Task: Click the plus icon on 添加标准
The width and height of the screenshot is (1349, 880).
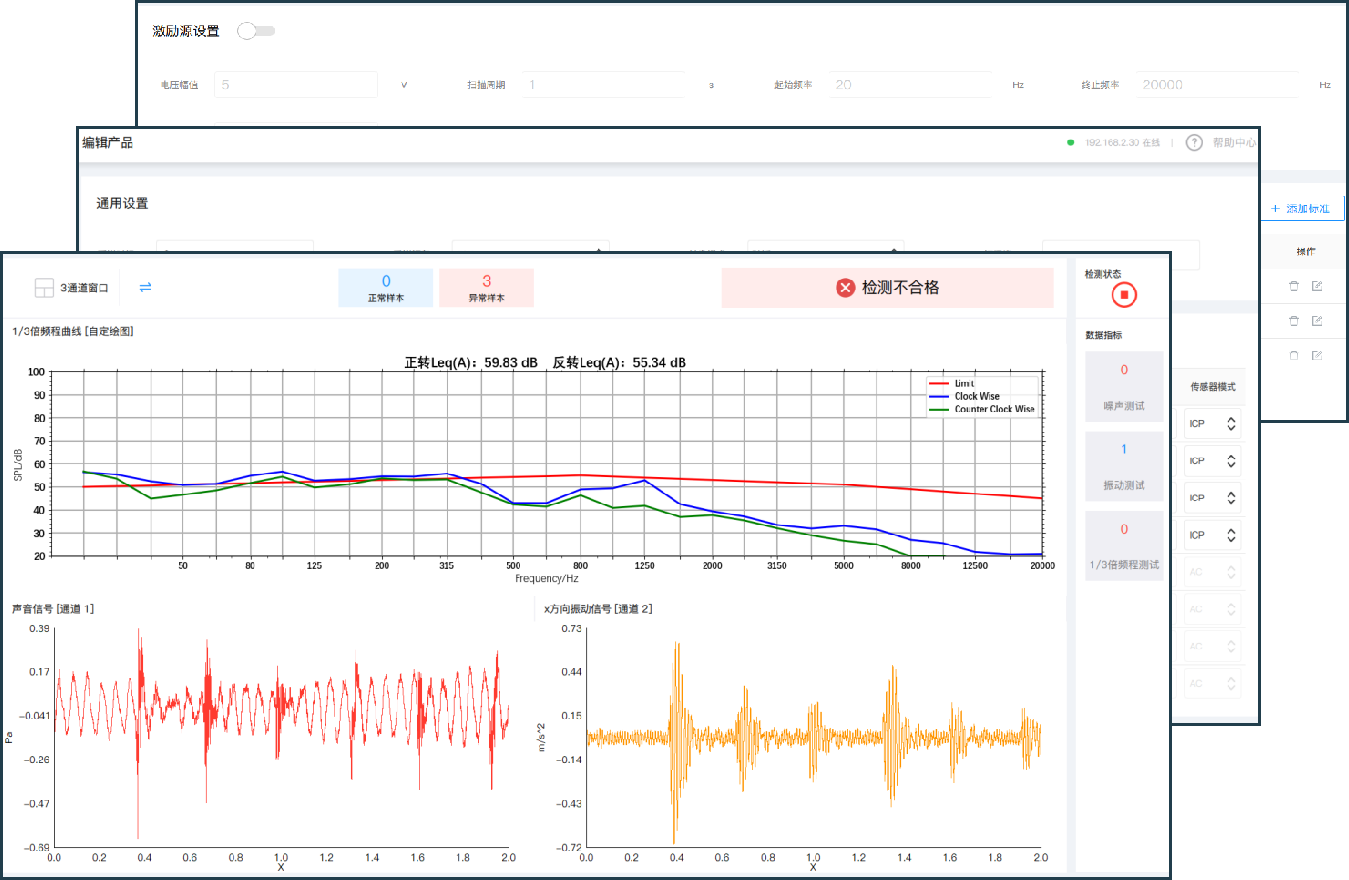Action: coord(1275,209)
